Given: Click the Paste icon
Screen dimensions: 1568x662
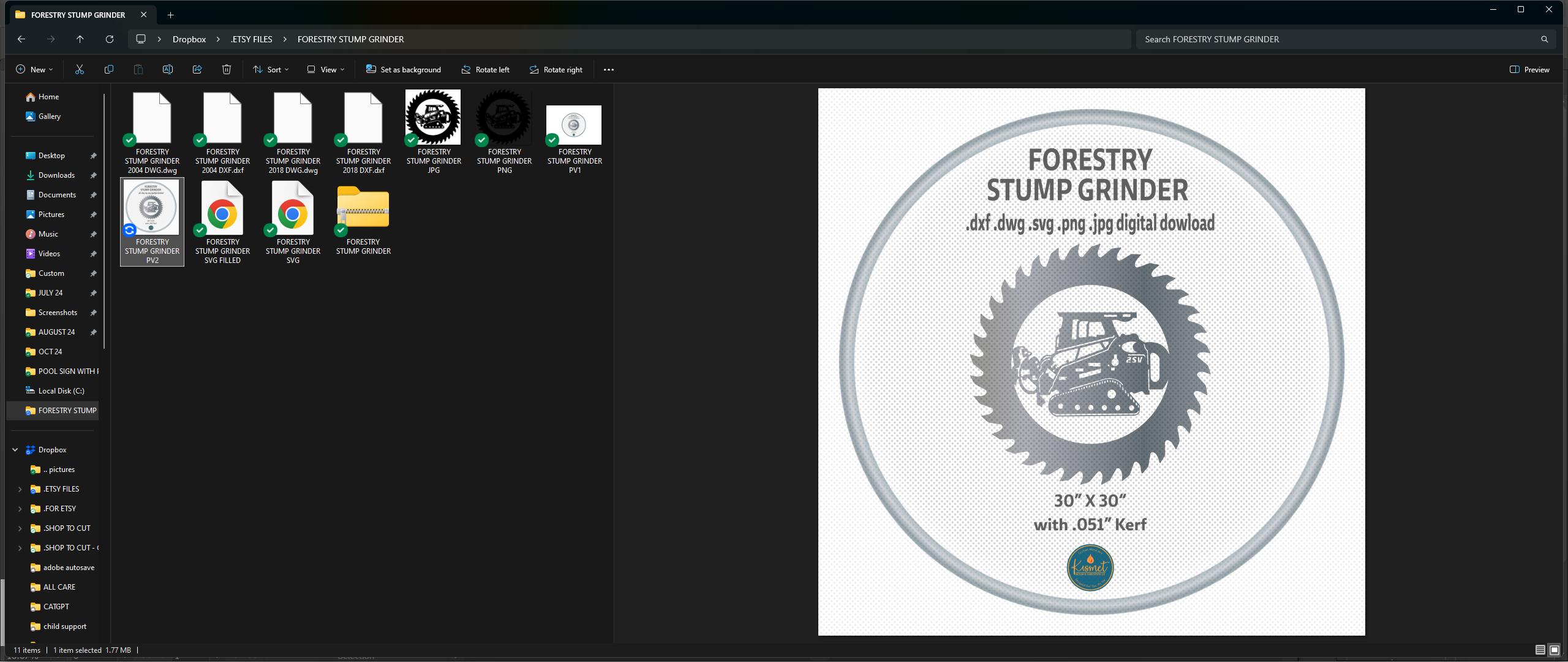Looking at the screenshot, I should pos(138,69).
